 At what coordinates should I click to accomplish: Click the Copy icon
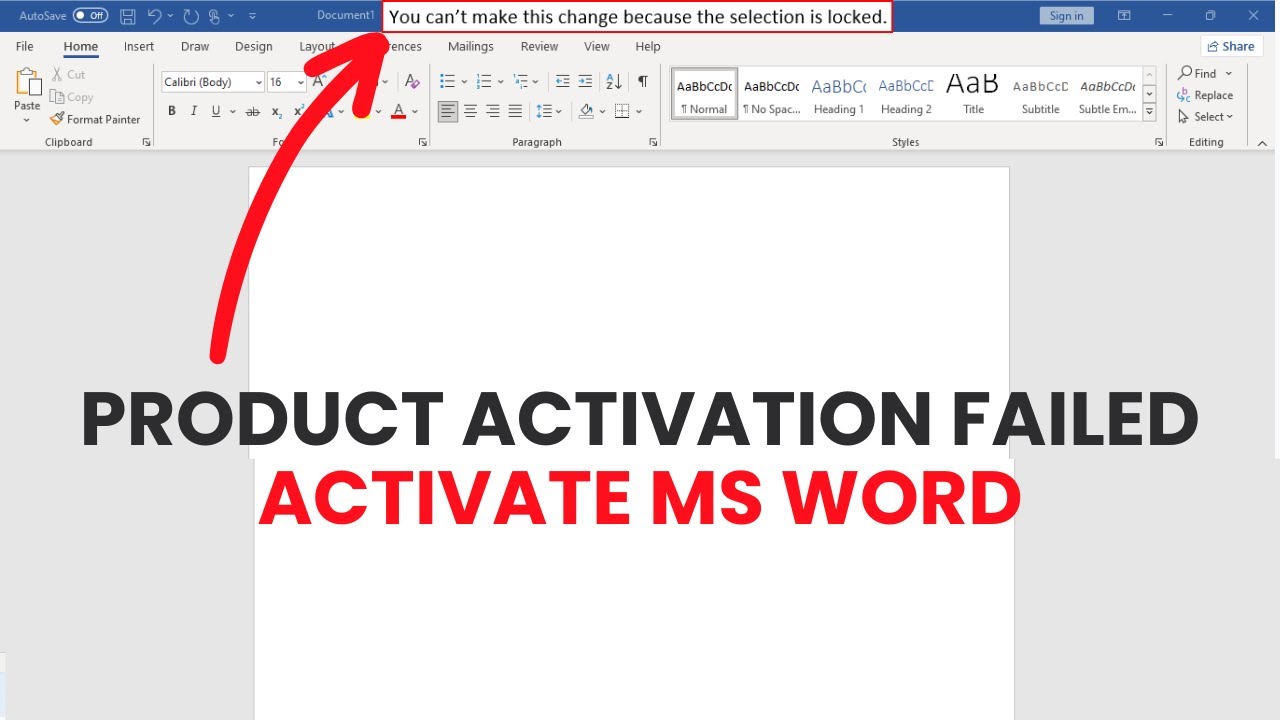pyautogui.click(x=57, y=97)
